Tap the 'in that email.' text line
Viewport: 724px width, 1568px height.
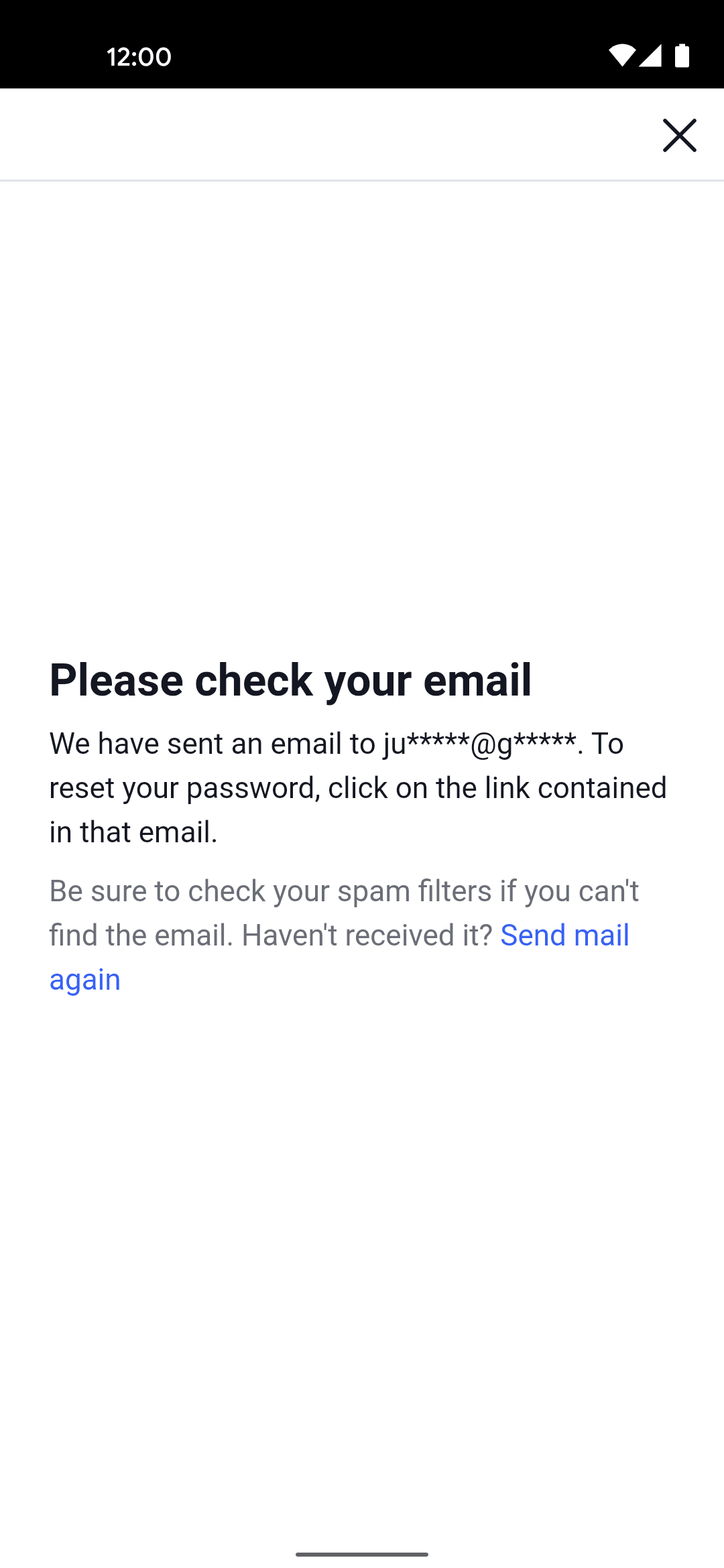tap(133, 832)
